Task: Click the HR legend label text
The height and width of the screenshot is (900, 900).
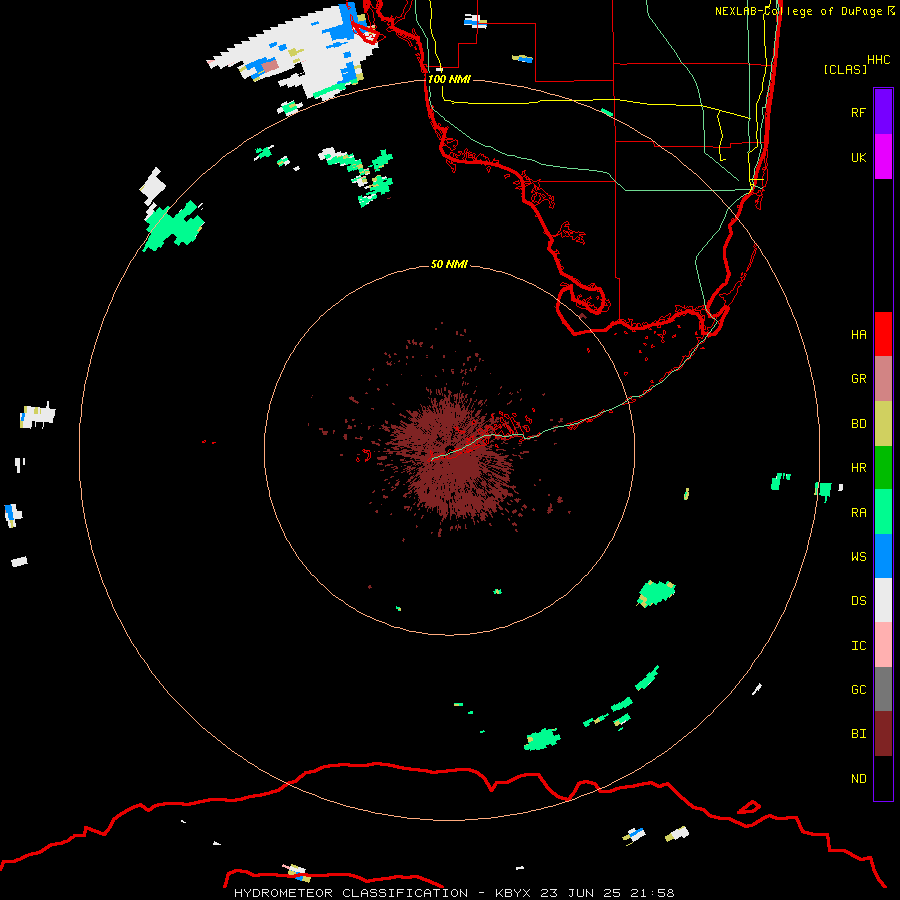Action: pyautogui.click(x=858, y=468)
